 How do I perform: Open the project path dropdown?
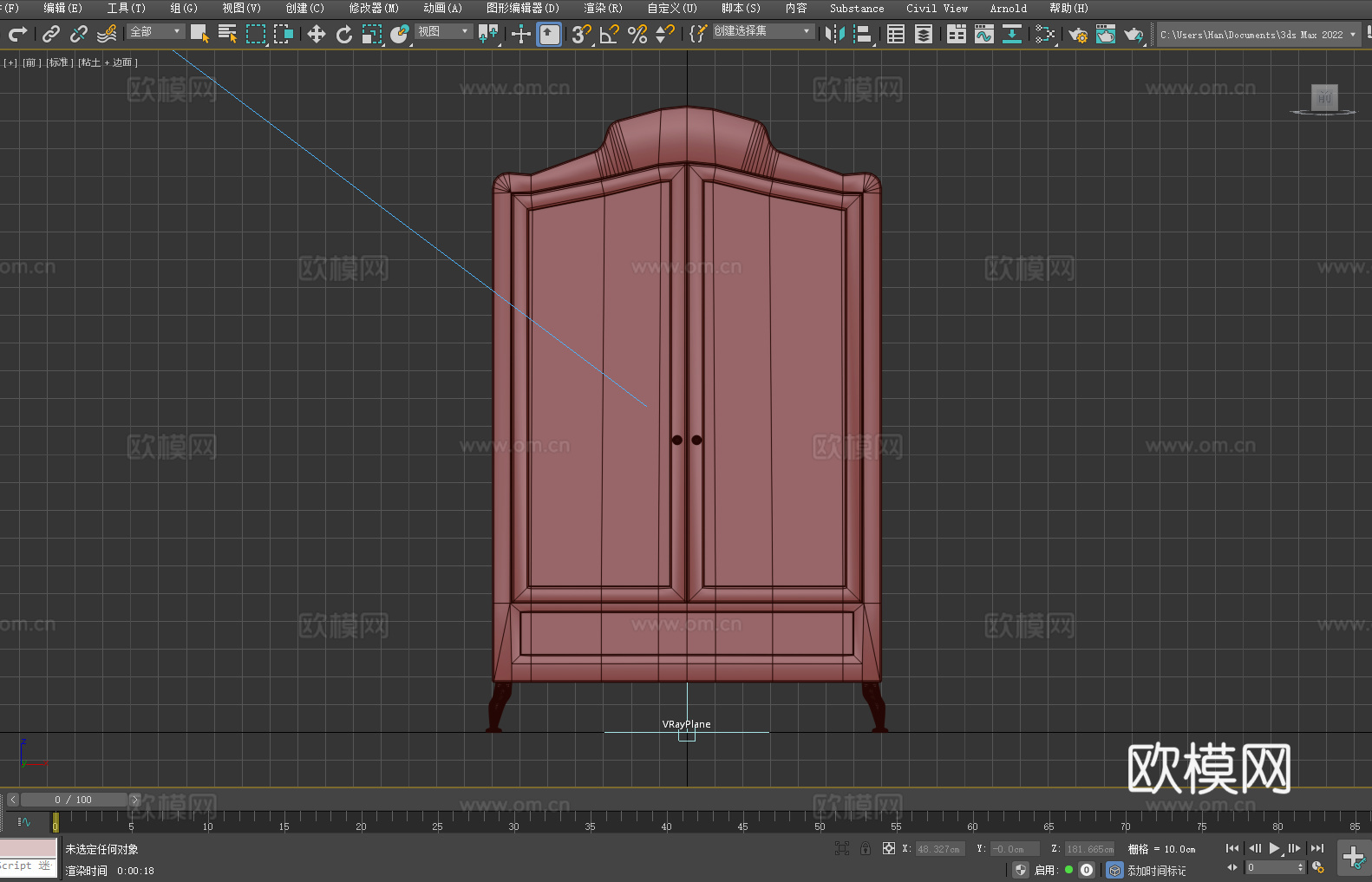point(1258,35)
